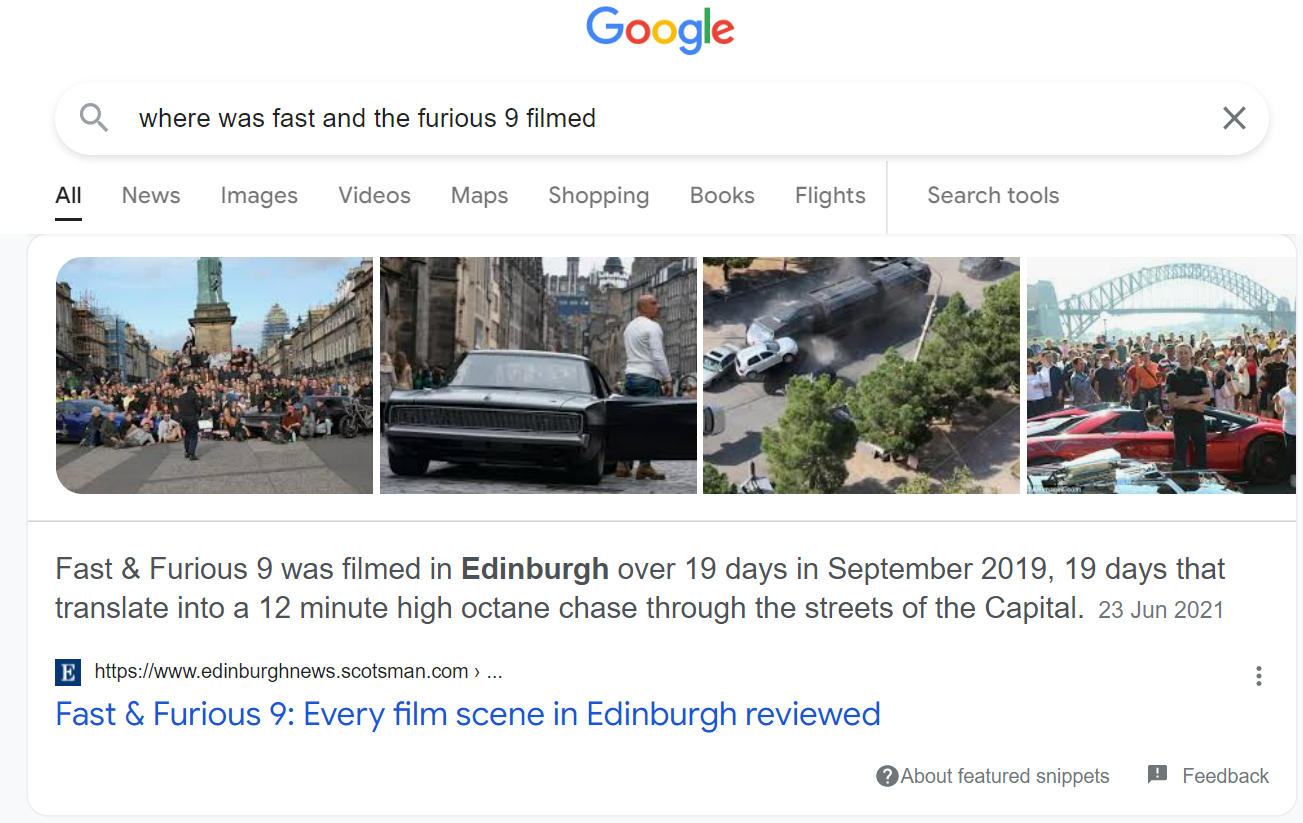
Task: Click the Feedback link
Action: [x=1225, y=776]
